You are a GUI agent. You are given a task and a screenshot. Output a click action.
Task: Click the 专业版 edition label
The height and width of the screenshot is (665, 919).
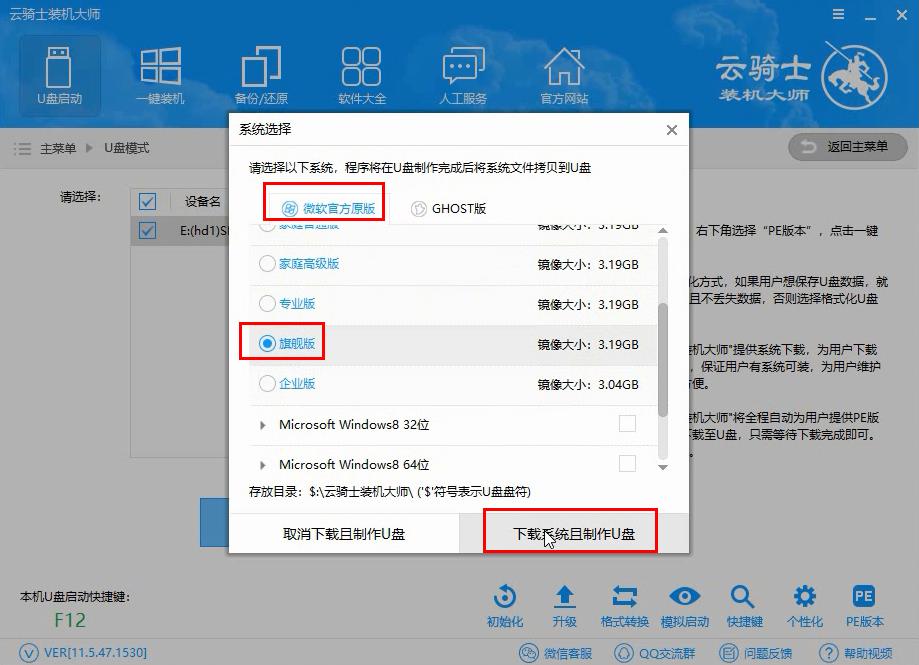[297, 303]
